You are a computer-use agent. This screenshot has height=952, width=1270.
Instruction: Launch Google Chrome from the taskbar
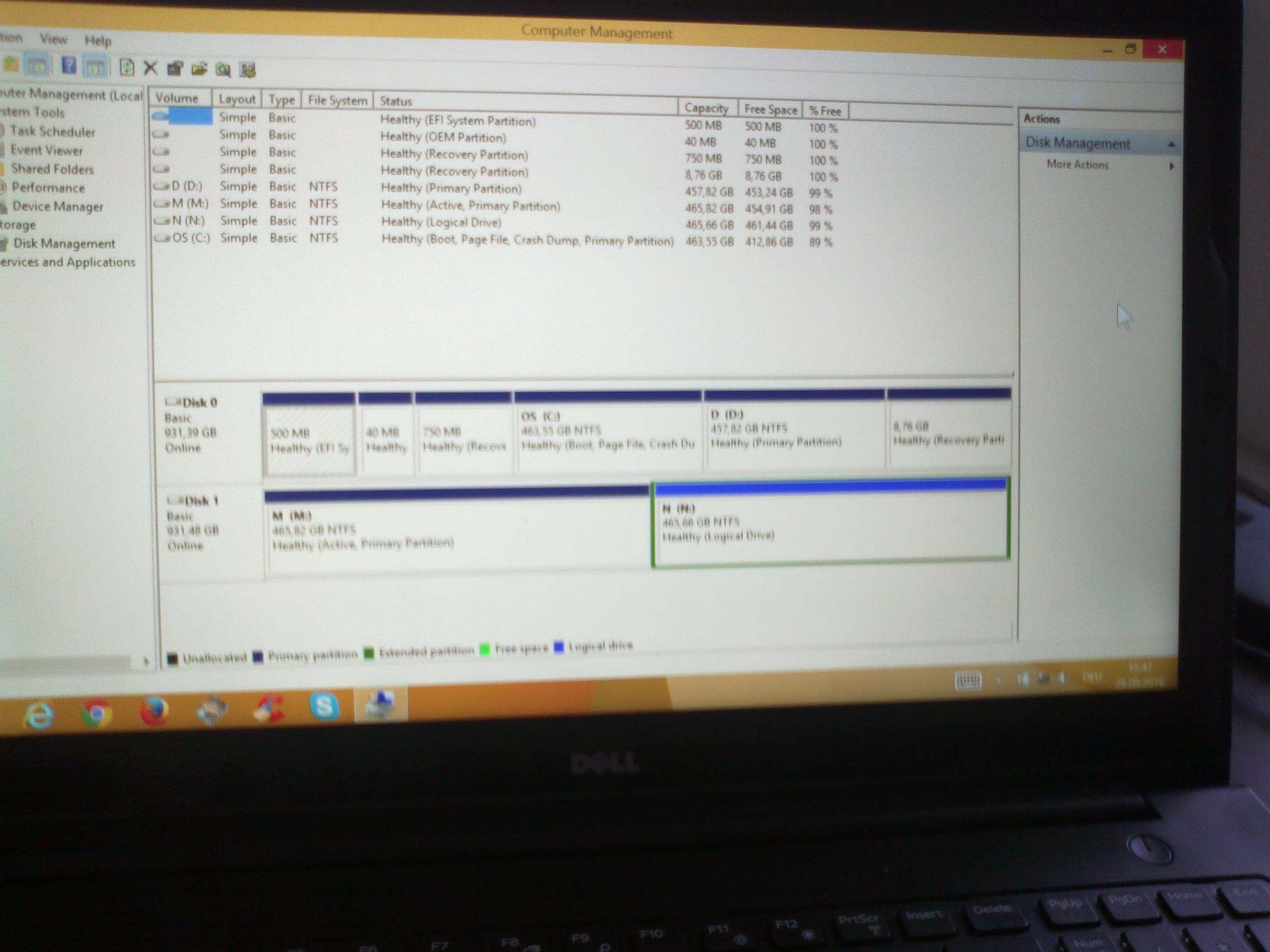96,714
